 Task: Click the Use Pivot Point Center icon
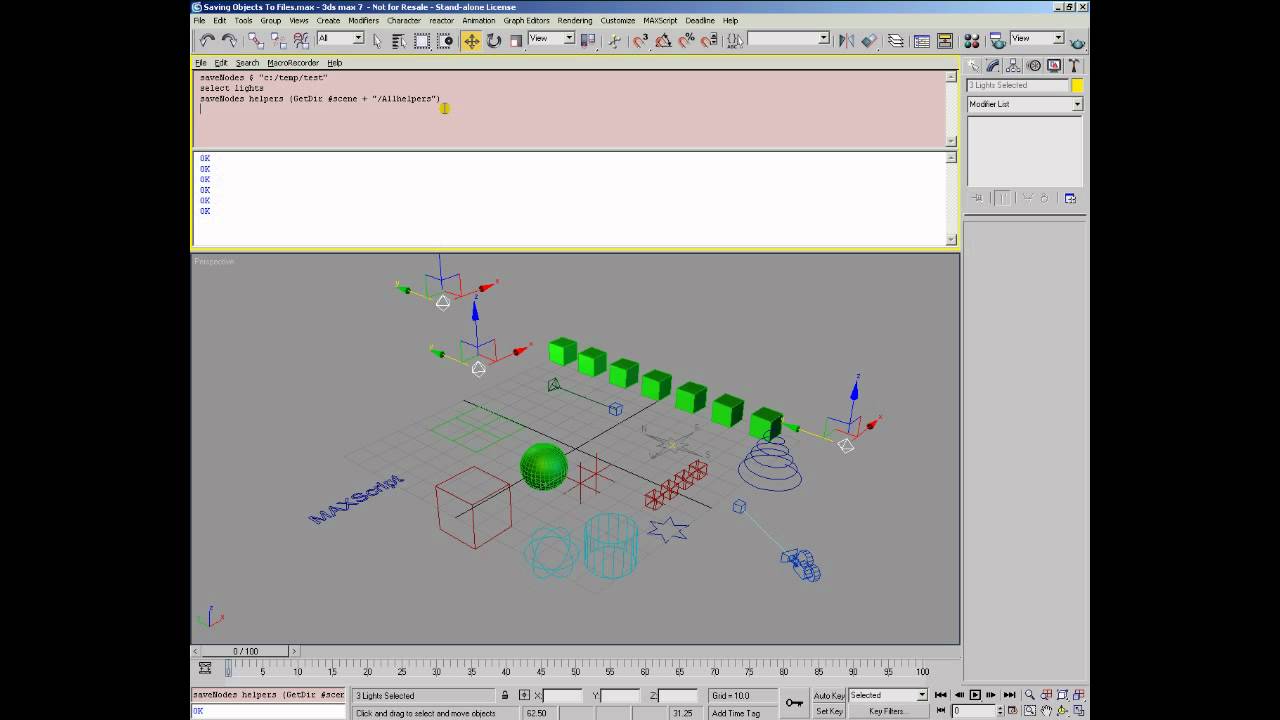(590, 40)
